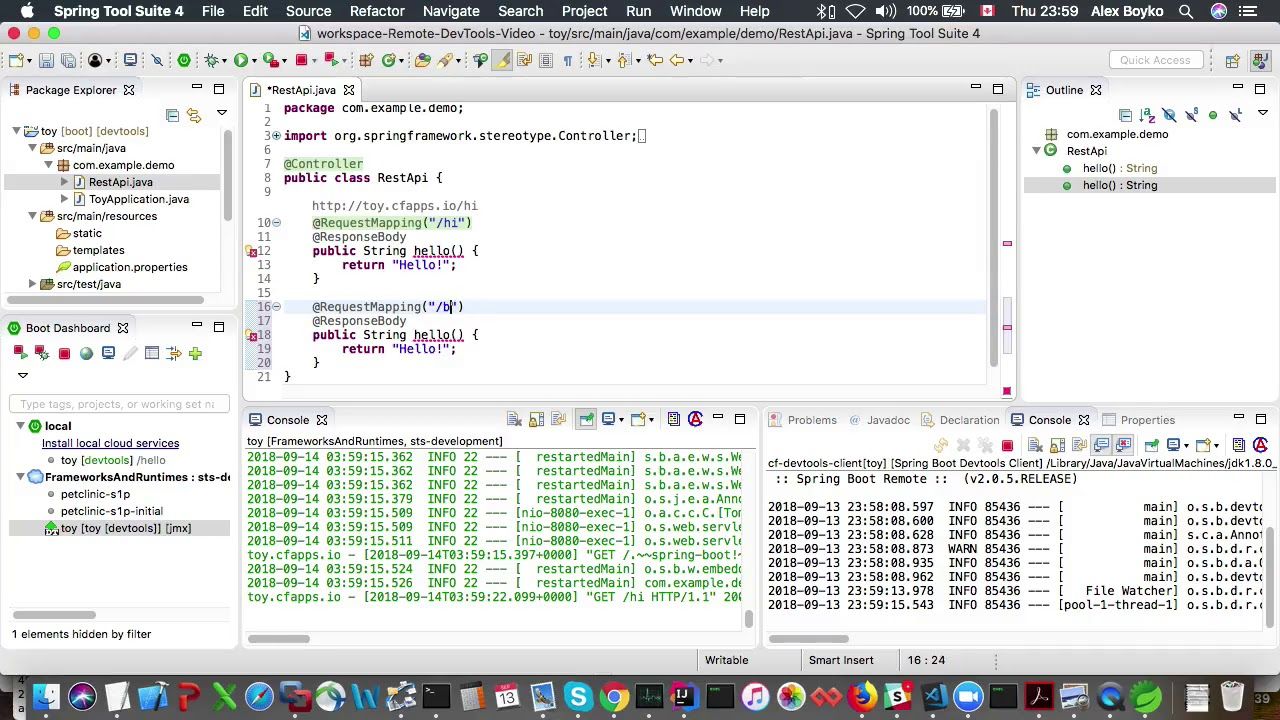Switch to the Problems tab

811,420
